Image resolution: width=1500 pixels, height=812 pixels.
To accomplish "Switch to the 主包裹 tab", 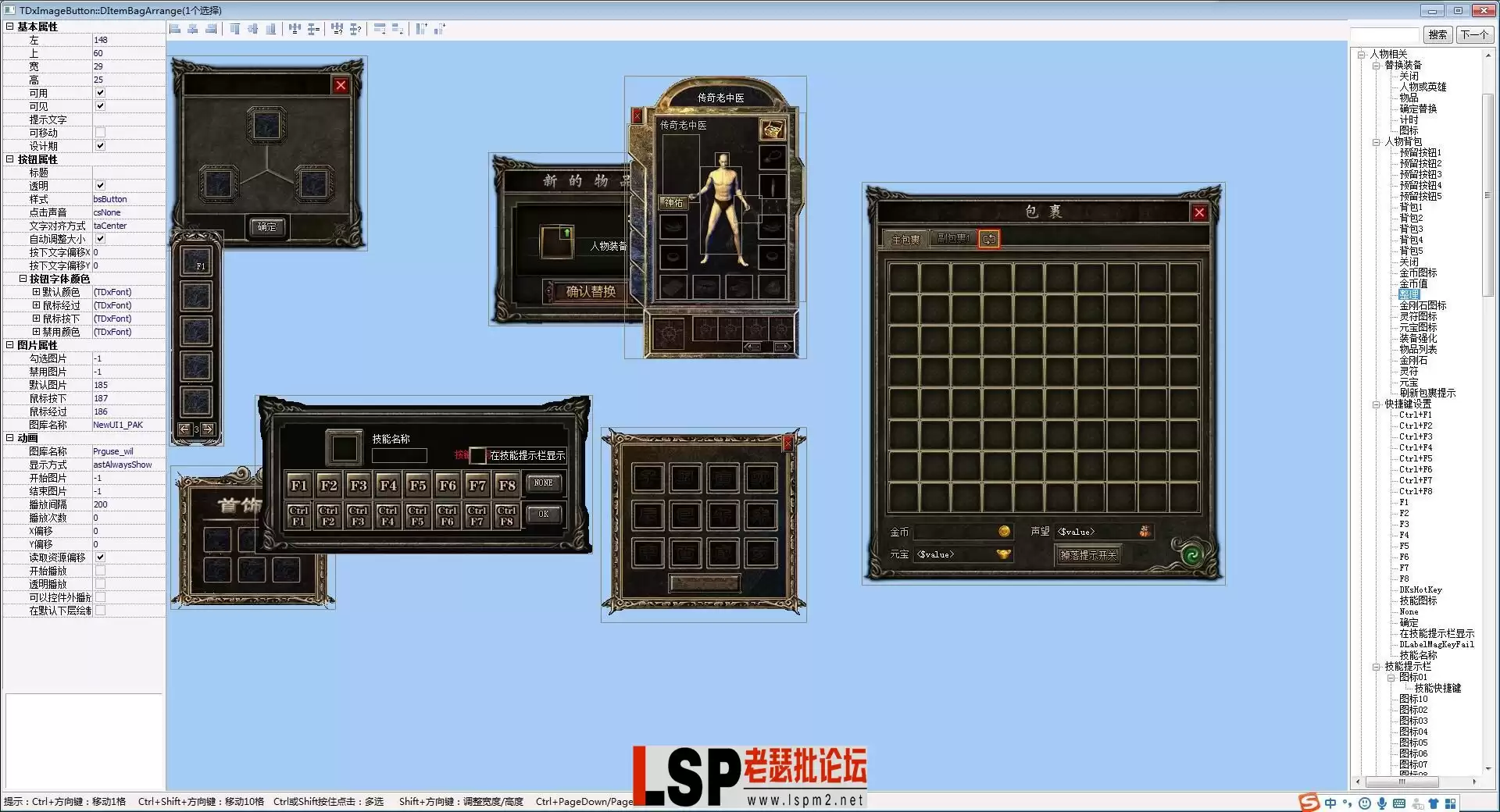I will [x=905, y=240].
